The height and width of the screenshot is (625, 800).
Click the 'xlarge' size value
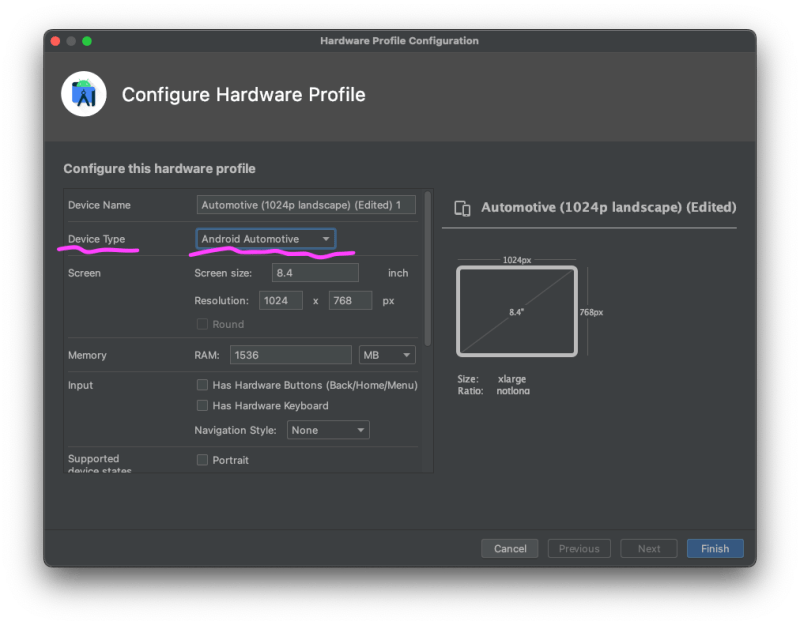(512, 379)
